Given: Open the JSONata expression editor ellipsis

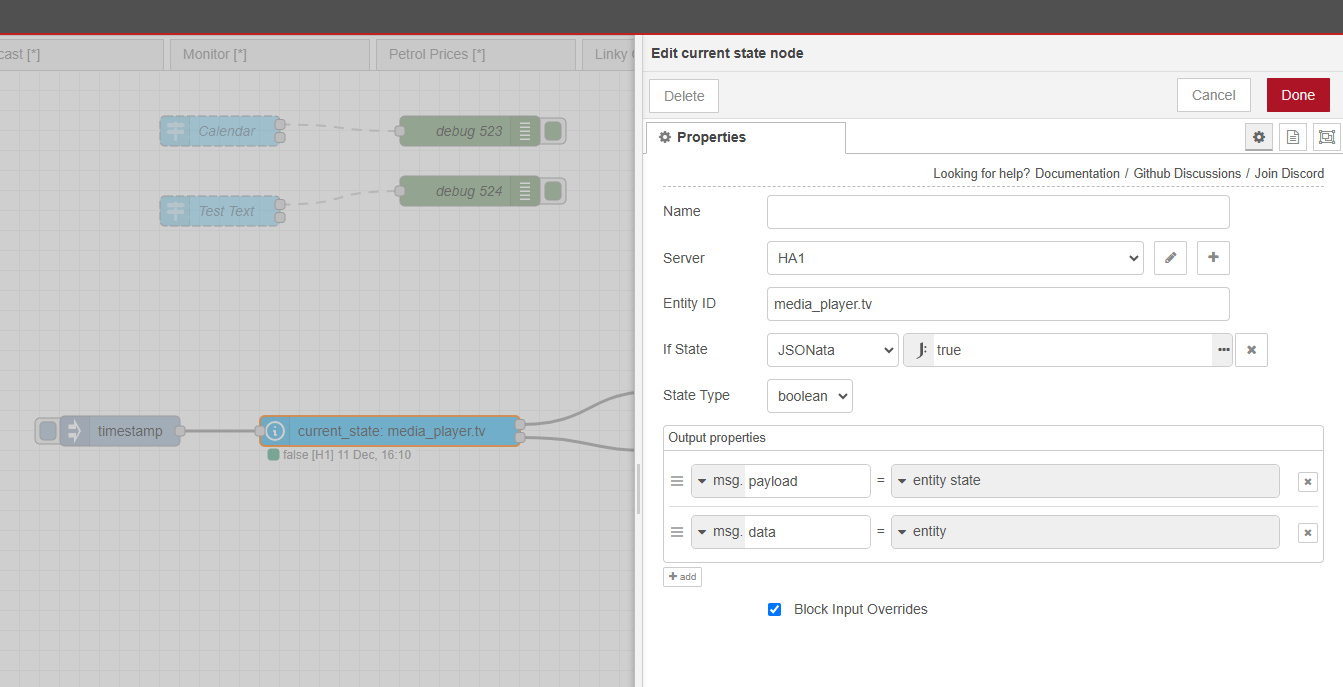Looking at the screenshot, I should pos(1222,349).
